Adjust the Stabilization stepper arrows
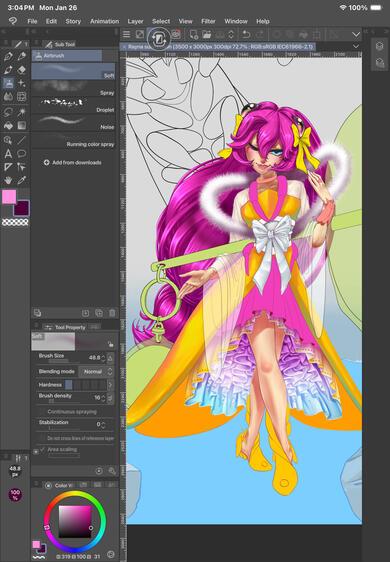Screen dimensions: 390x562 coord(104,424)
